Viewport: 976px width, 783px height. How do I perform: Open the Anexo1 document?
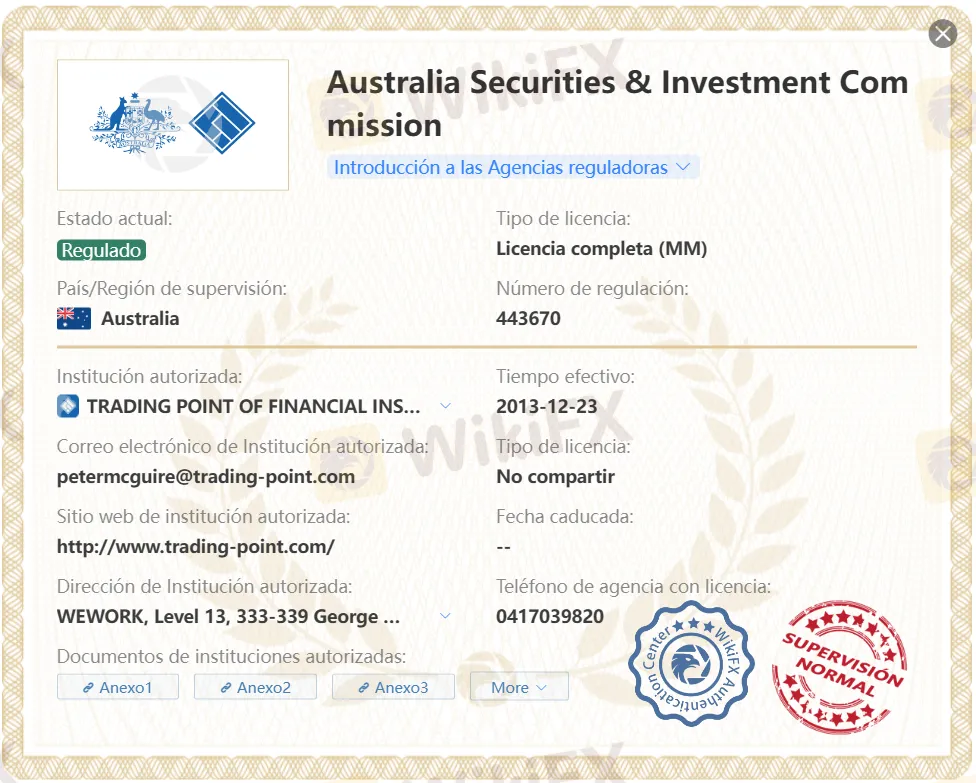118,687
